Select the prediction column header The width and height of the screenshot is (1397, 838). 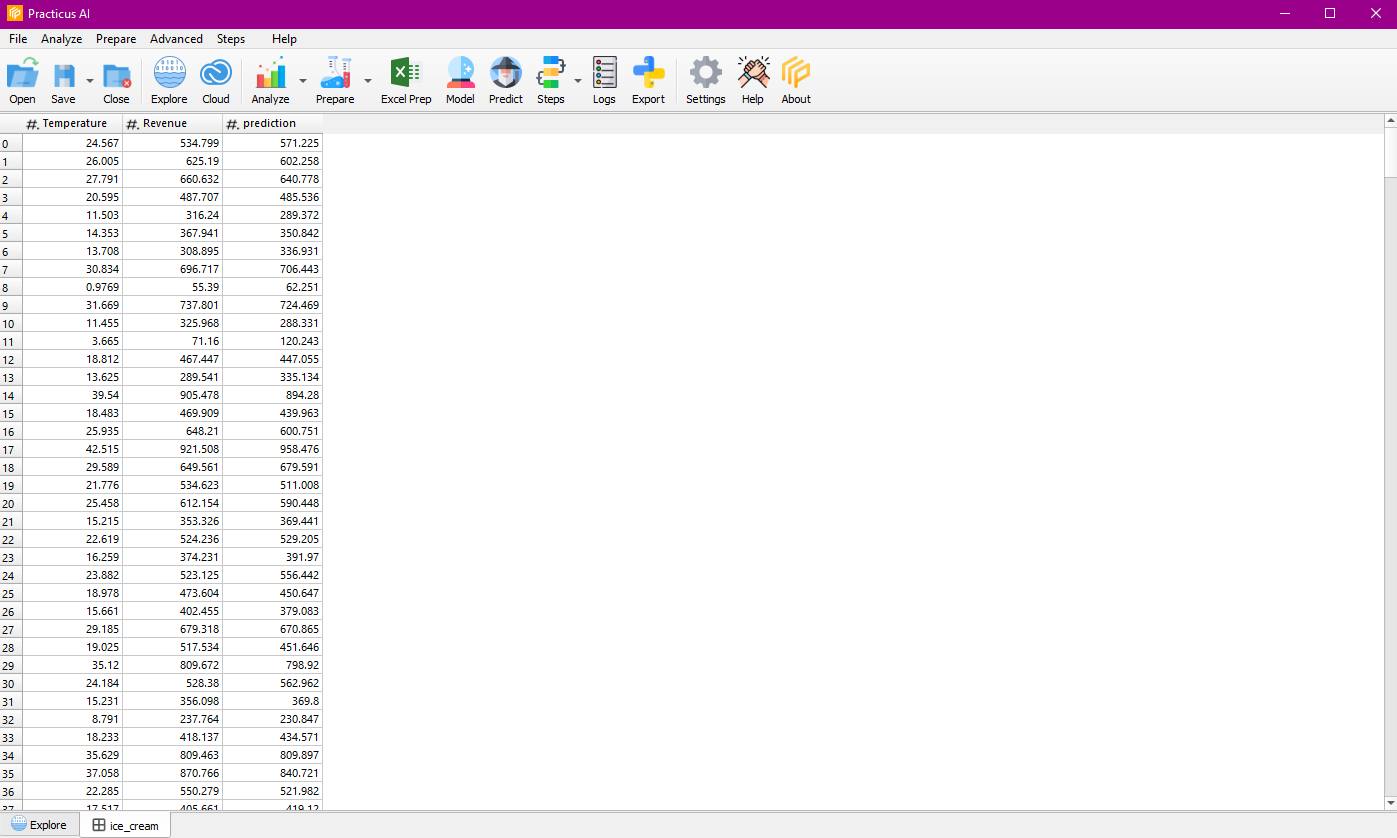272,123
